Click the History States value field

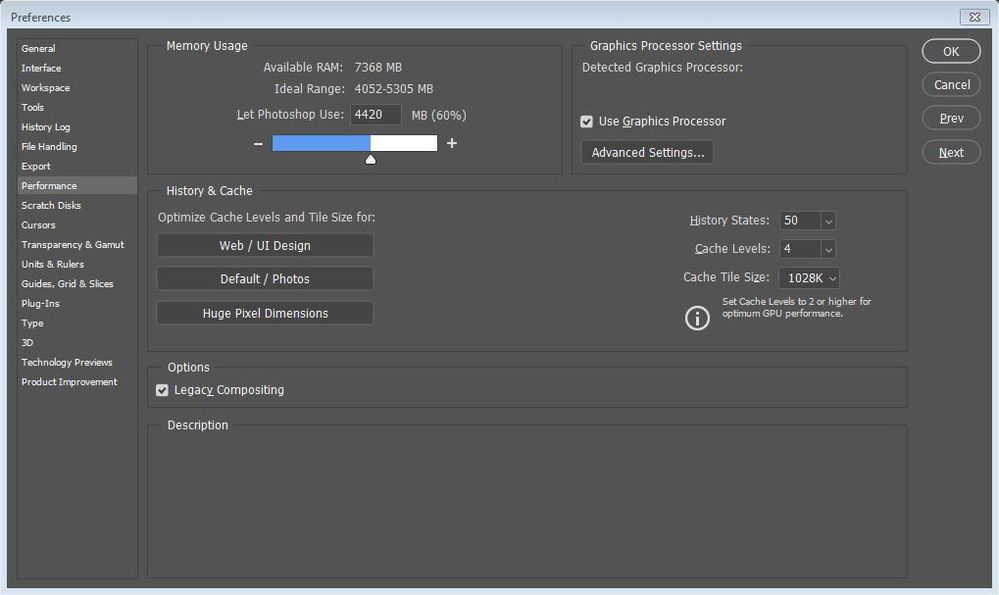800,220
